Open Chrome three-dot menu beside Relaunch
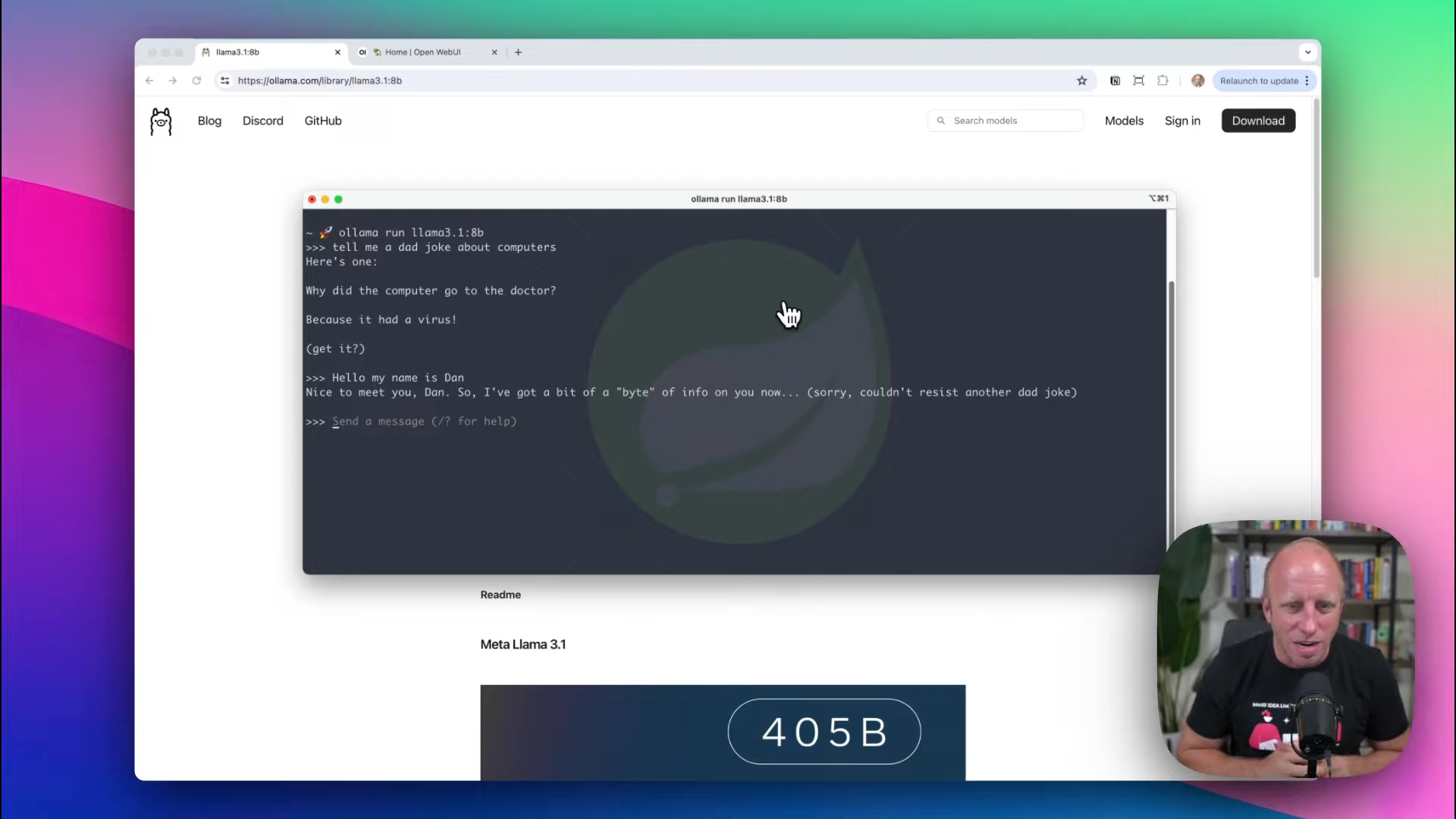 1307,81
